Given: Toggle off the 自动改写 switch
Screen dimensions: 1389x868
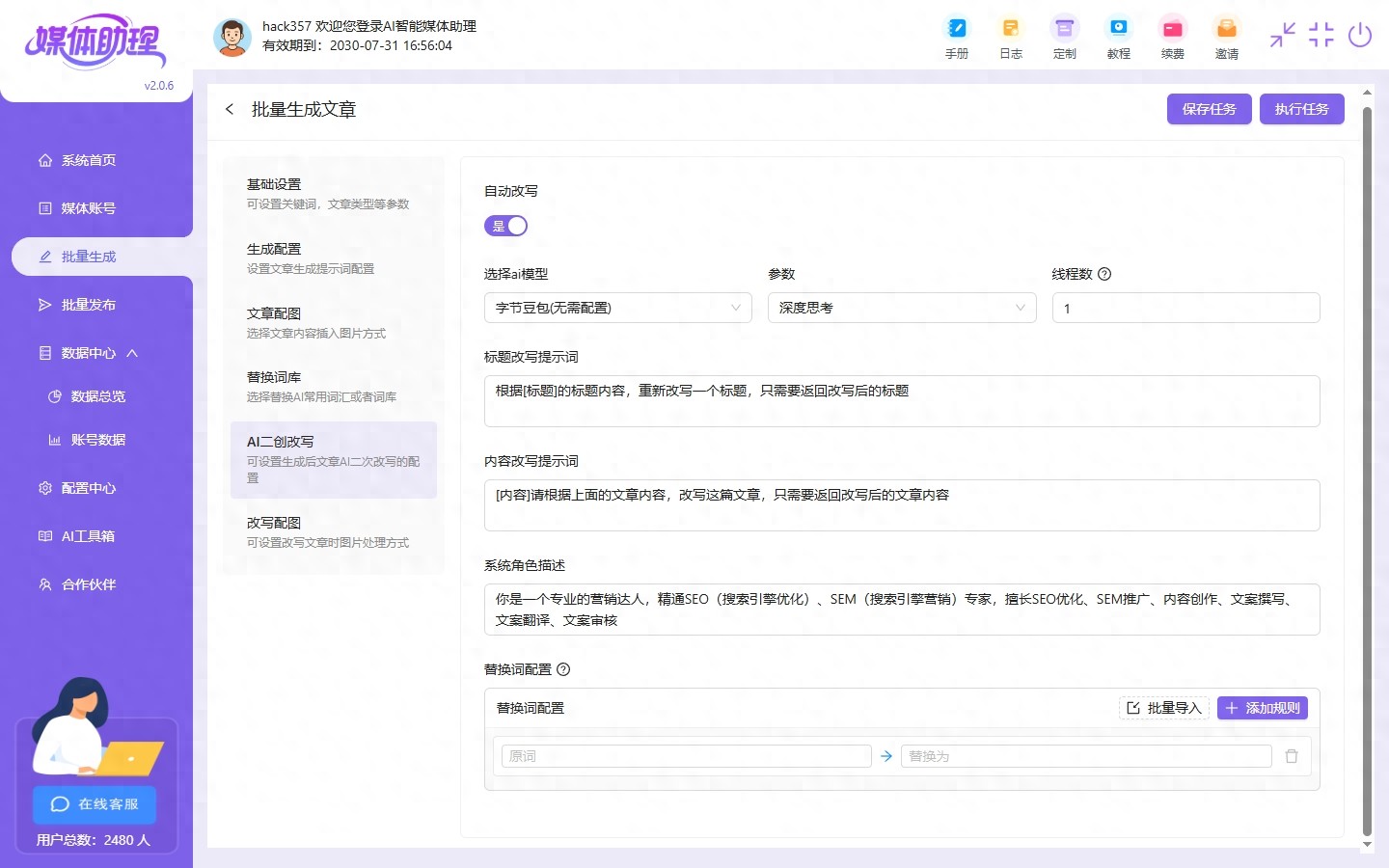Looking at the screenshot, I should pyautogui.click(x=505, y=225).
